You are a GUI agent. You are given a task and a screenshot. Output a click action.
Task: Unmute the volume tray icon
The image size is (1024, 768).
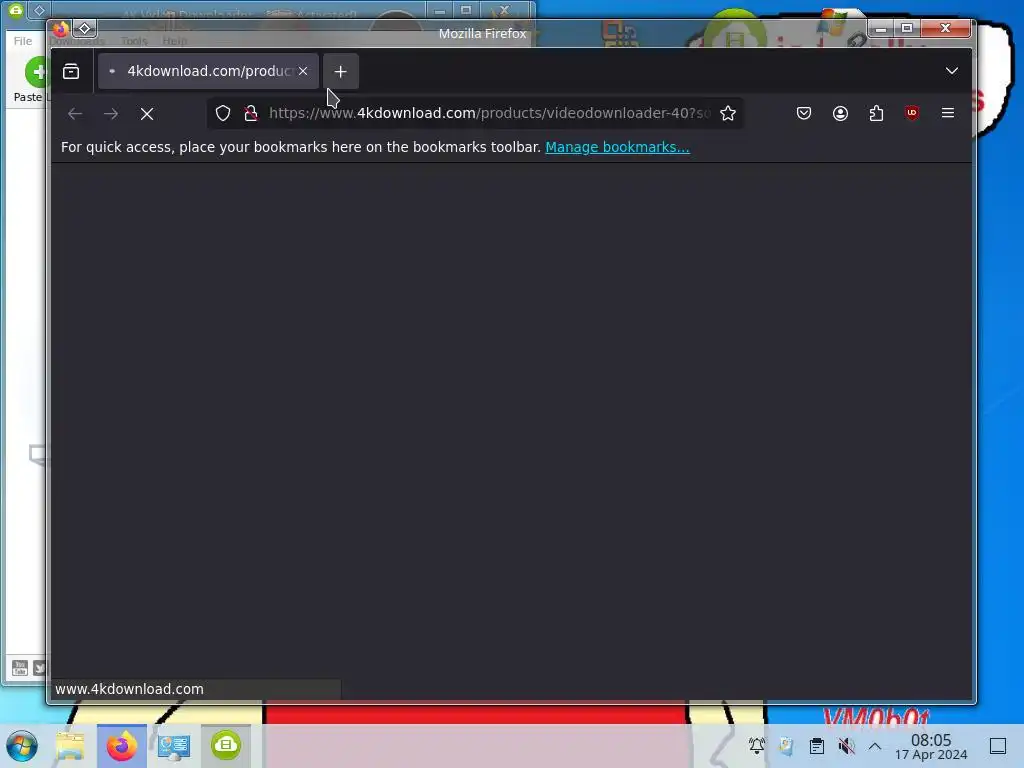point(846,746)
